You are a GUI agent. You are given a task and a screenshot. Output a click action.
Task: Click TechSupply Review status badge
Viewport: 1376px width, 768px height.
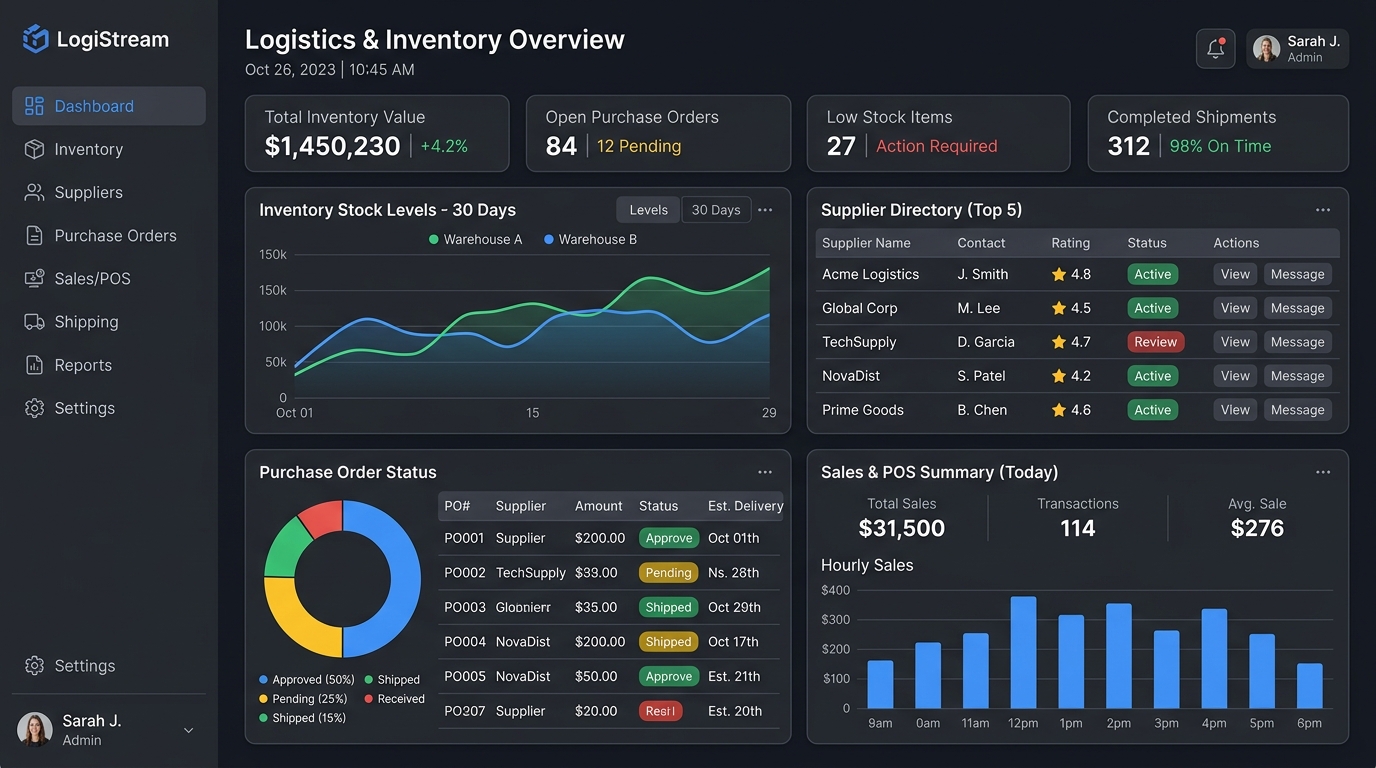point(1155,342)
